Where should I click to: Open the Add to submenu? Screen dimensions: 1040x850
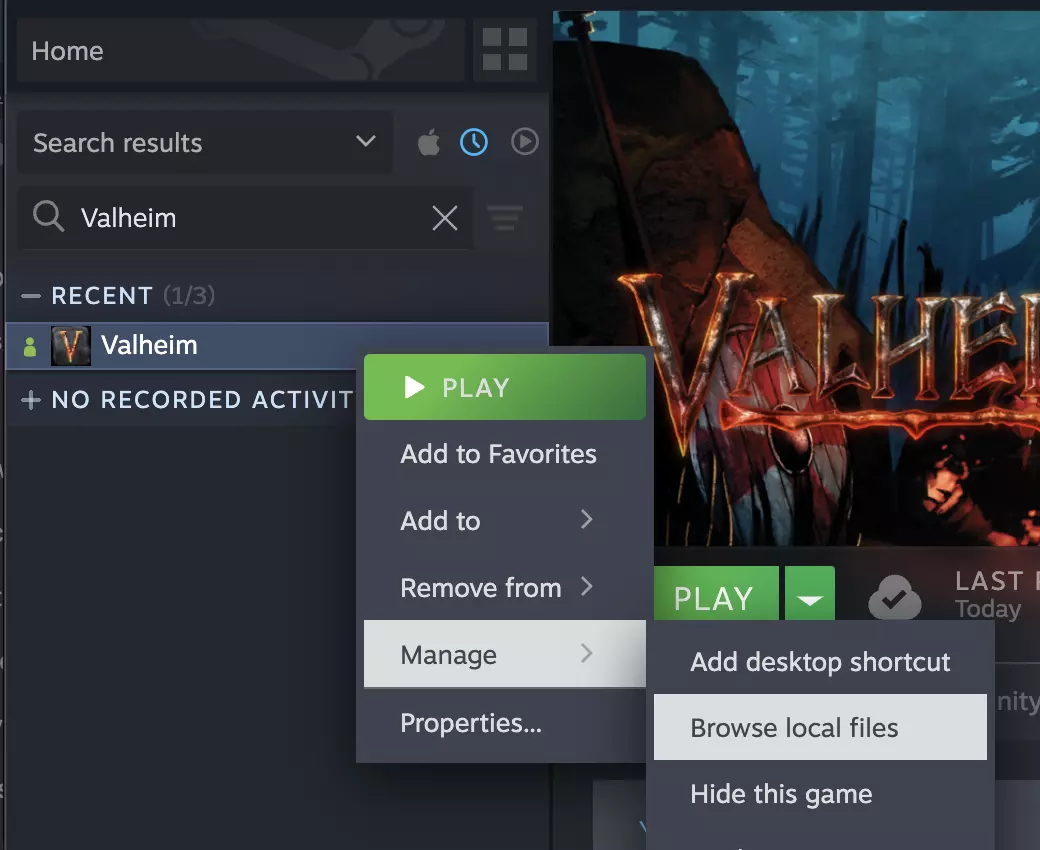(505, 520)
